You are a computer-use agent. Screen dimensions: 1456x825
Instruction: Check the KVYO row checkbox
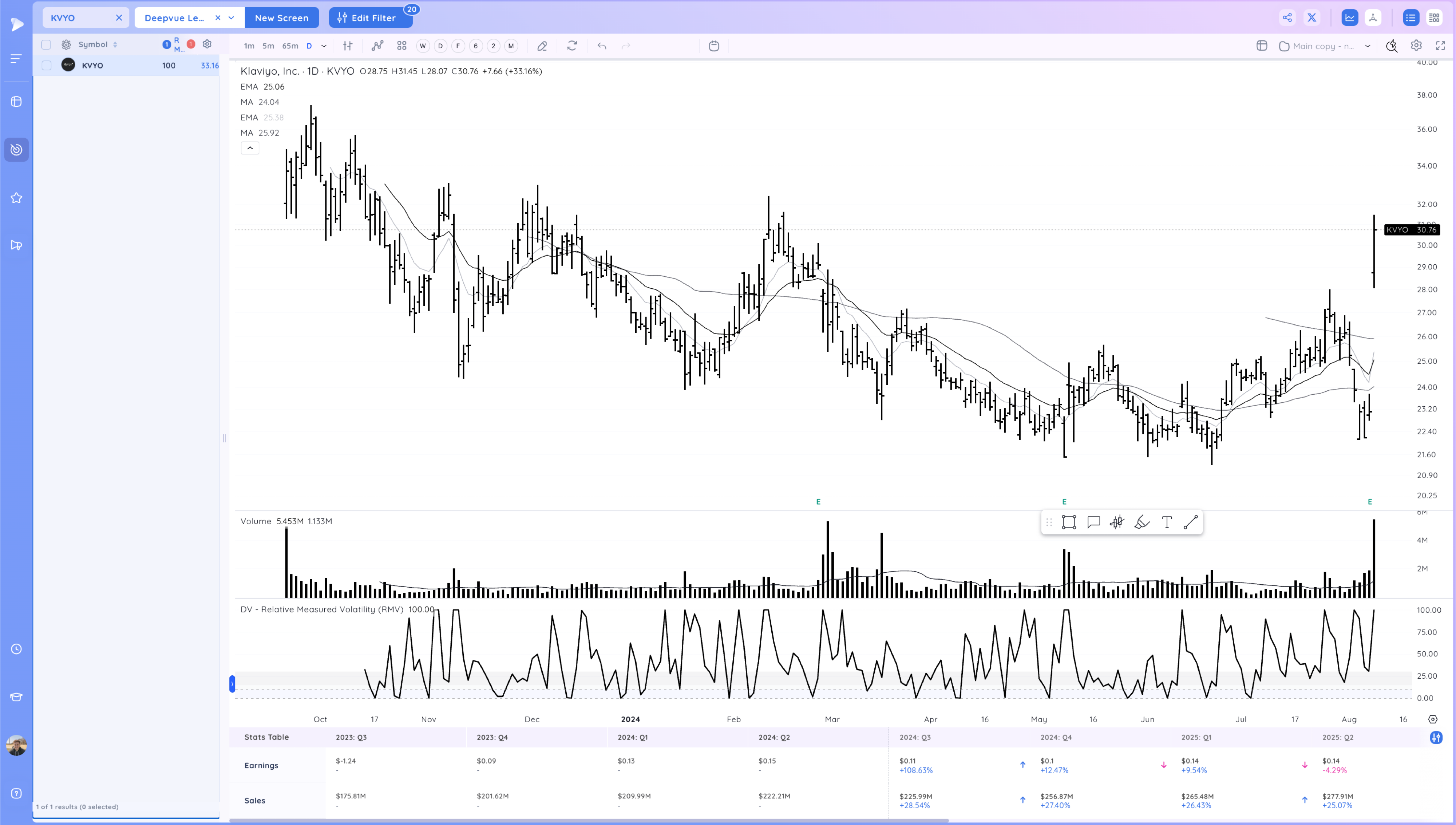coord(47,65)
